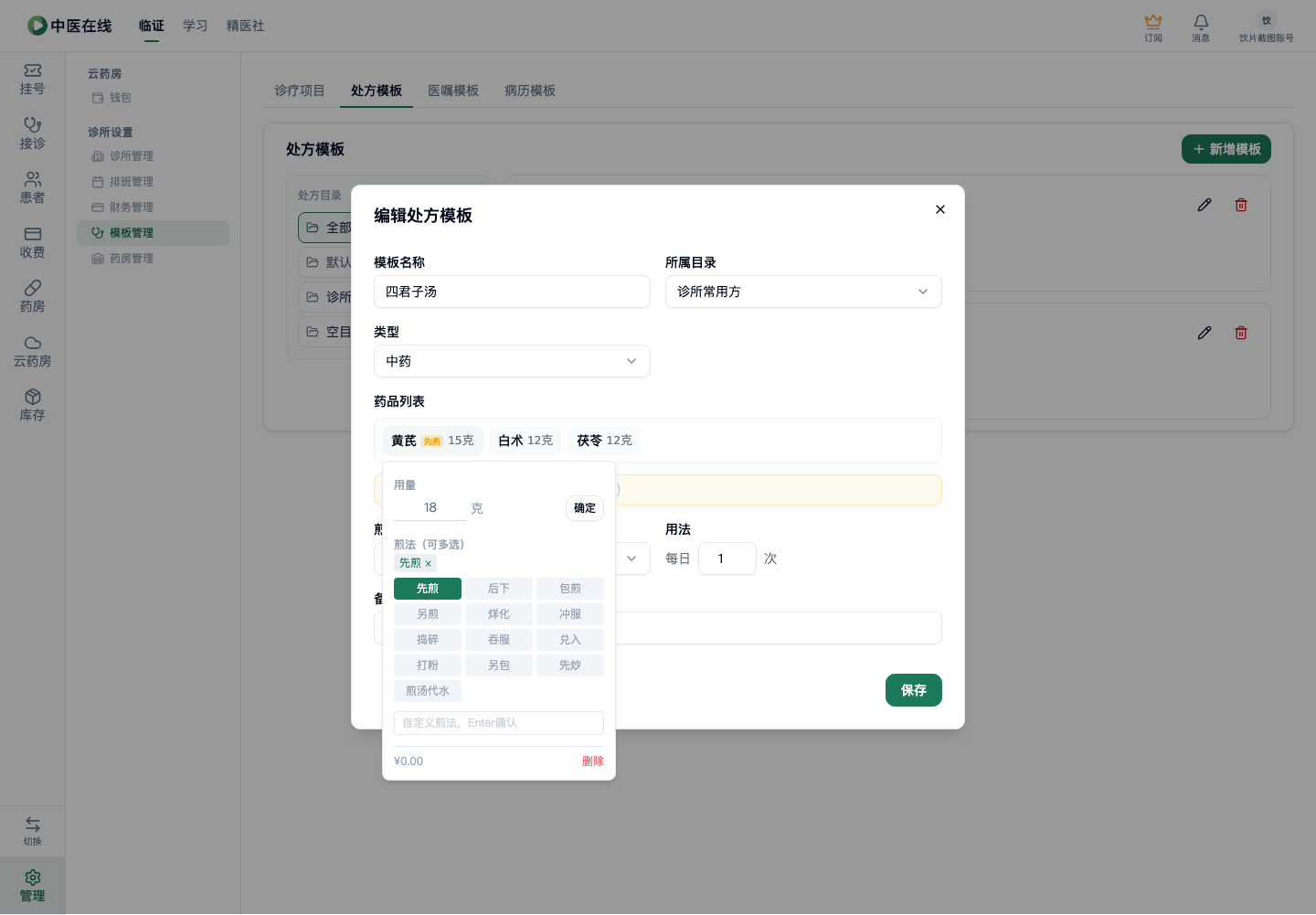Close the 编辑处方模板 dialog
This screenshot has width=1316, height=915.
[x=940, y=209]
